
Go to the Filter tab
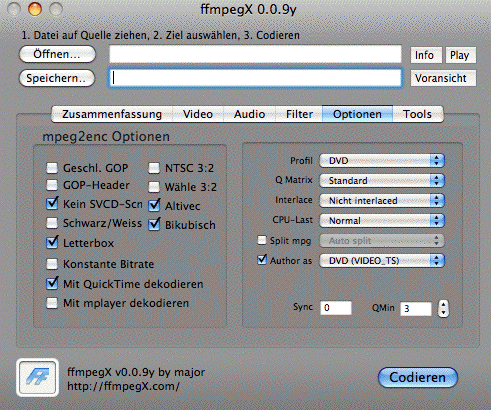coord(299,114)
